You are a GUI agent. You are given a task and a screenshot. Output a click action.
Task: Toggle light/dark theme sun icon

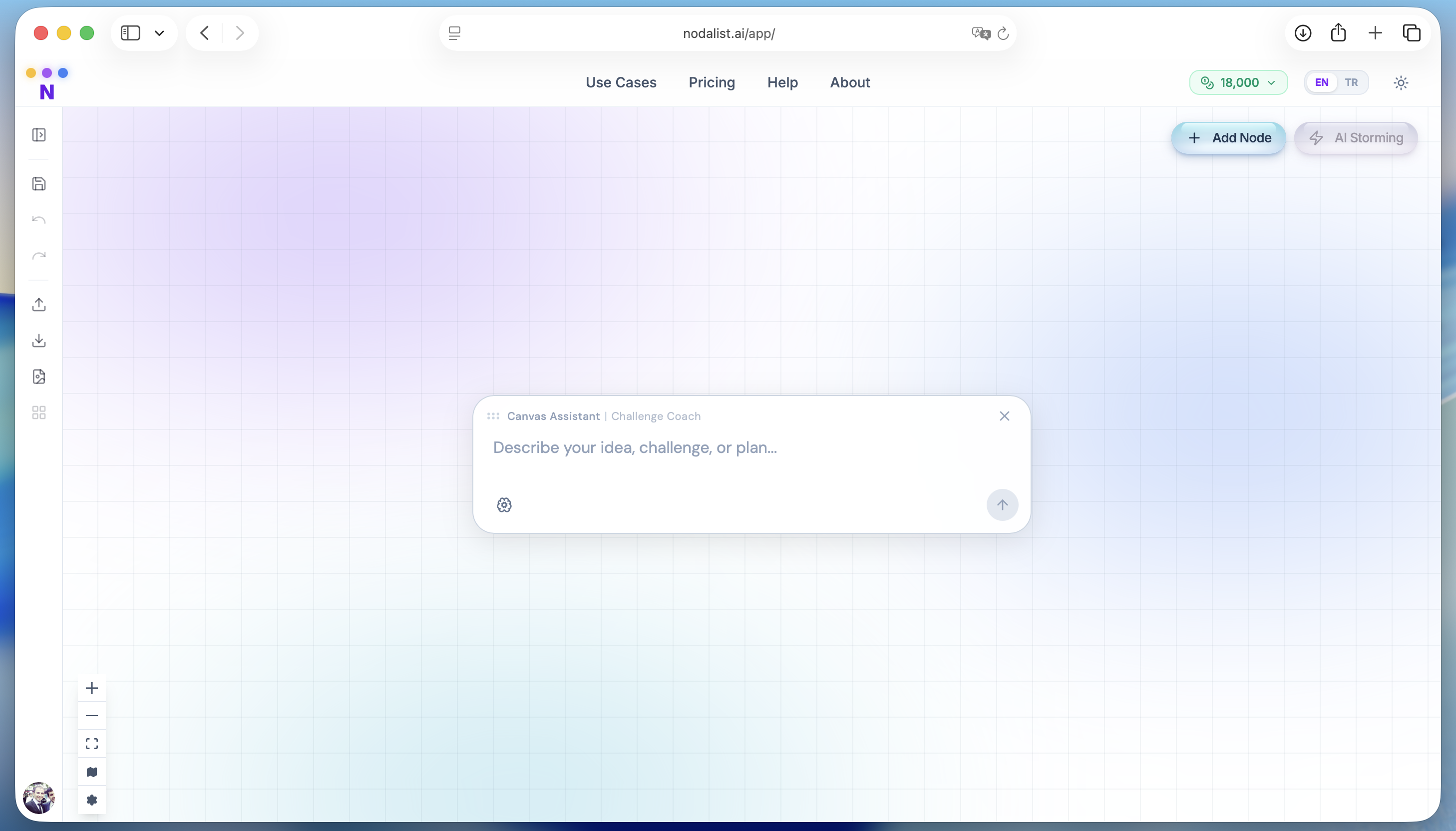[x=1401, y=83]
